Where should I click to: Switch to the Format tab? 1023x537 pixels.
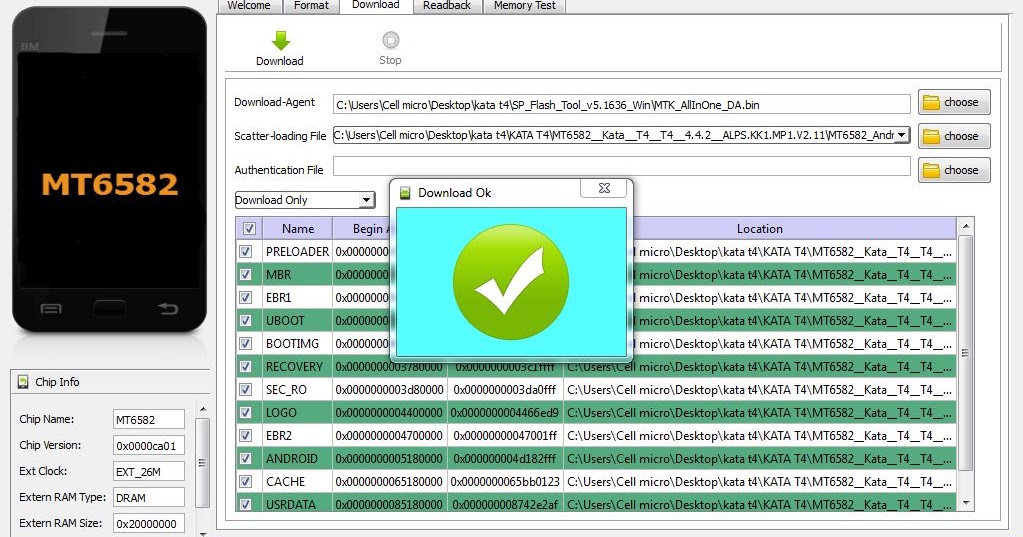311,6
